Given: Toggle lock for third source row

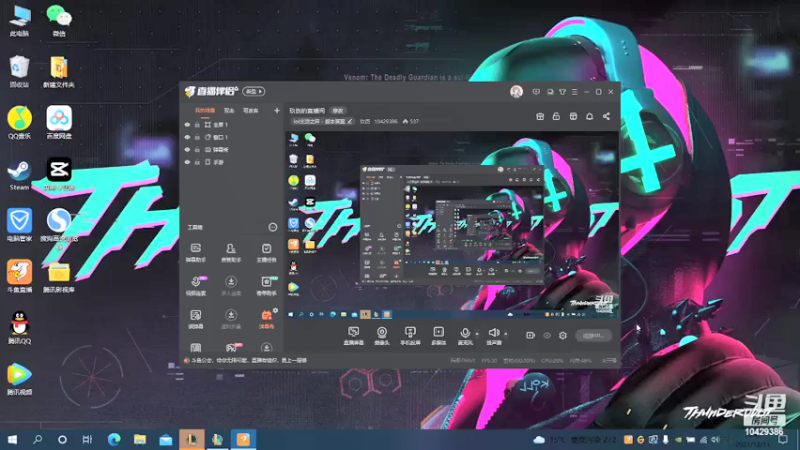Looking at the screenshot, I should click(197, 149).
